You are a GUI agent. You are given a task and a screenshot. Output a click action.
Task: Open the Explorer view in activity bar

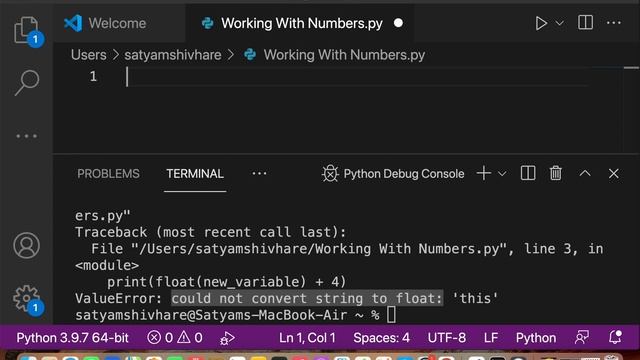pyautogui.click(x=27, y=30)
